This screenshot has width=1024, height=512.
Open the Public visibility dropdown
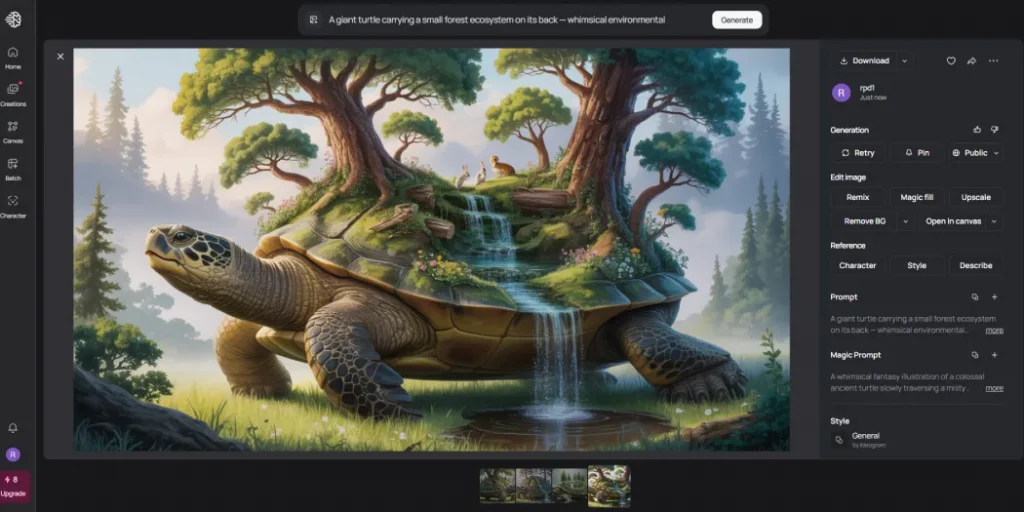(975, 153)
